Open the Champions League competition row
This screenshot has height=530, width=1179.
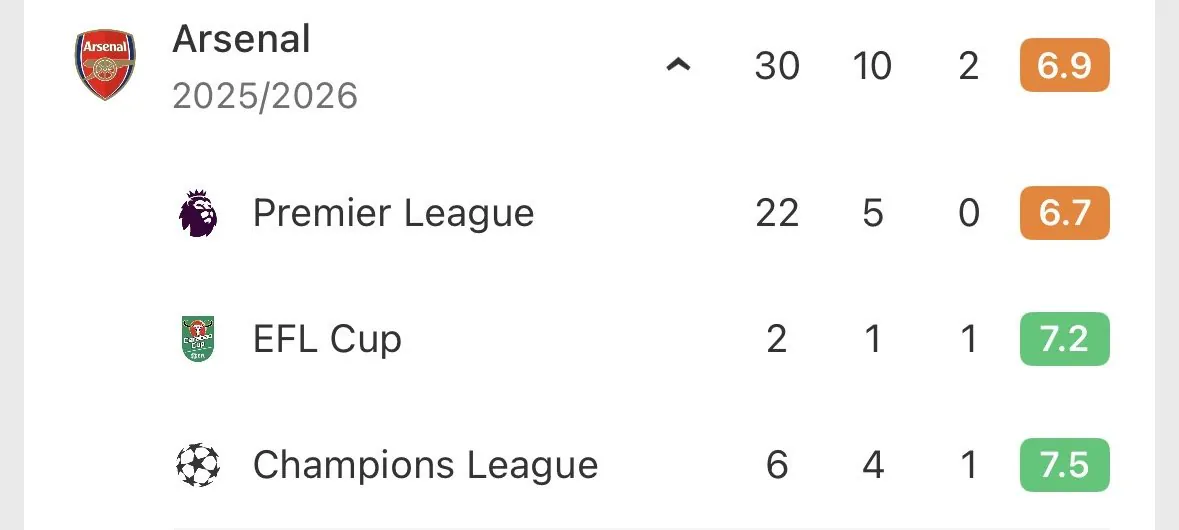(425, 465)
